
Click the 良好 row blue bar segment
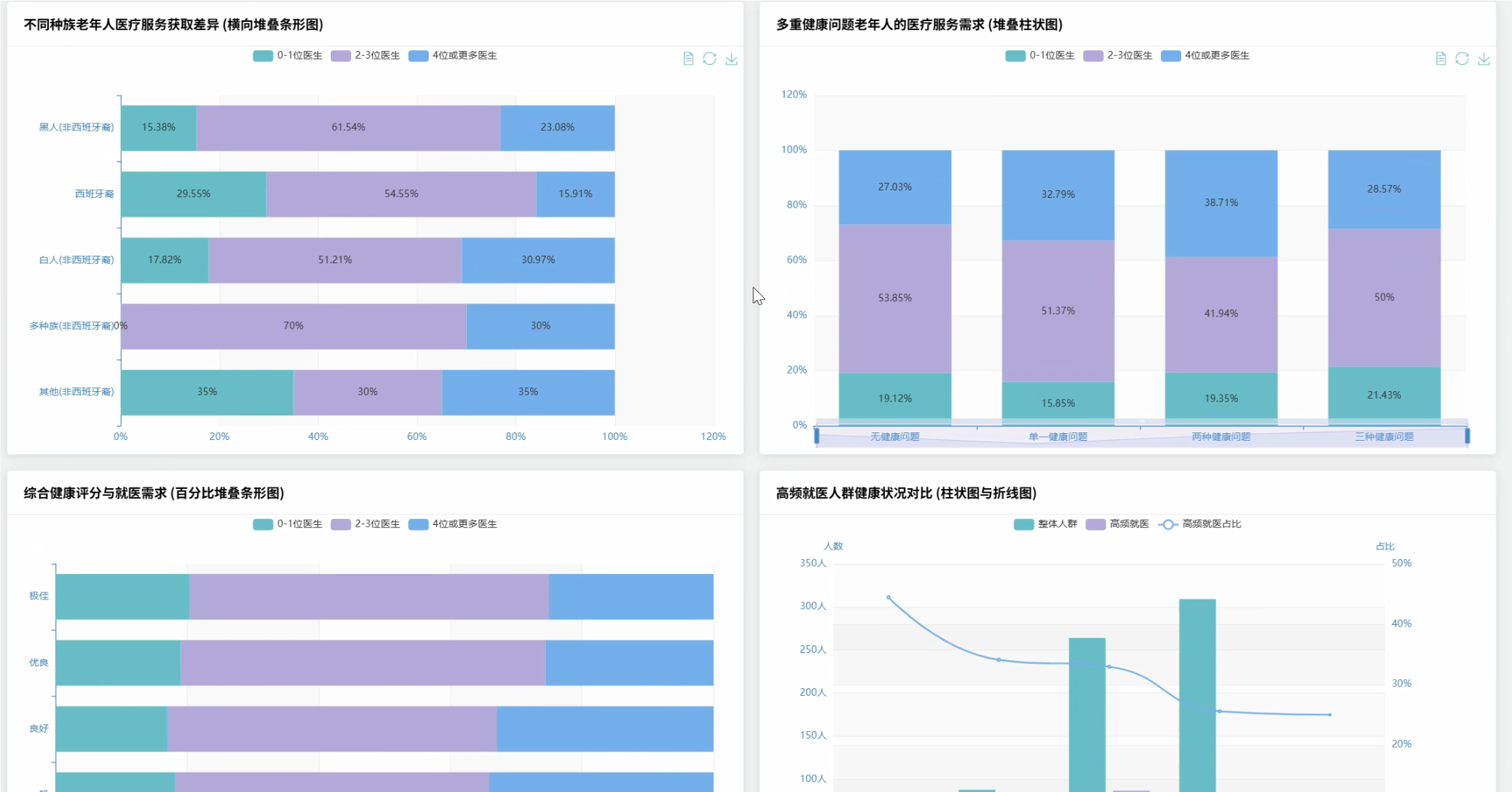(605, 729)
